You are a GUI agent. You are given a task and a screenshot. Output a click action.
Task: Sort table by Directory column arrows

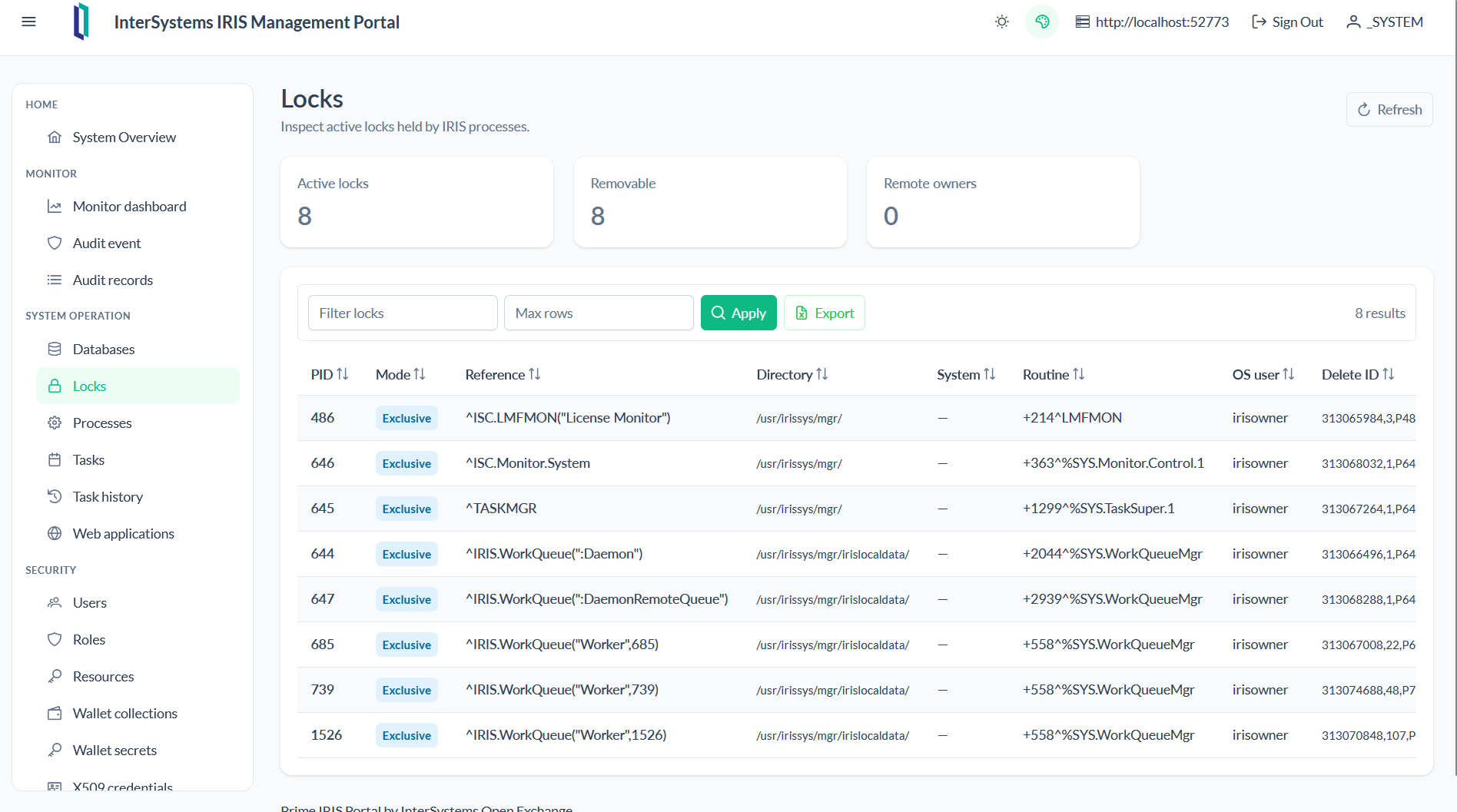tap(822, 374)
